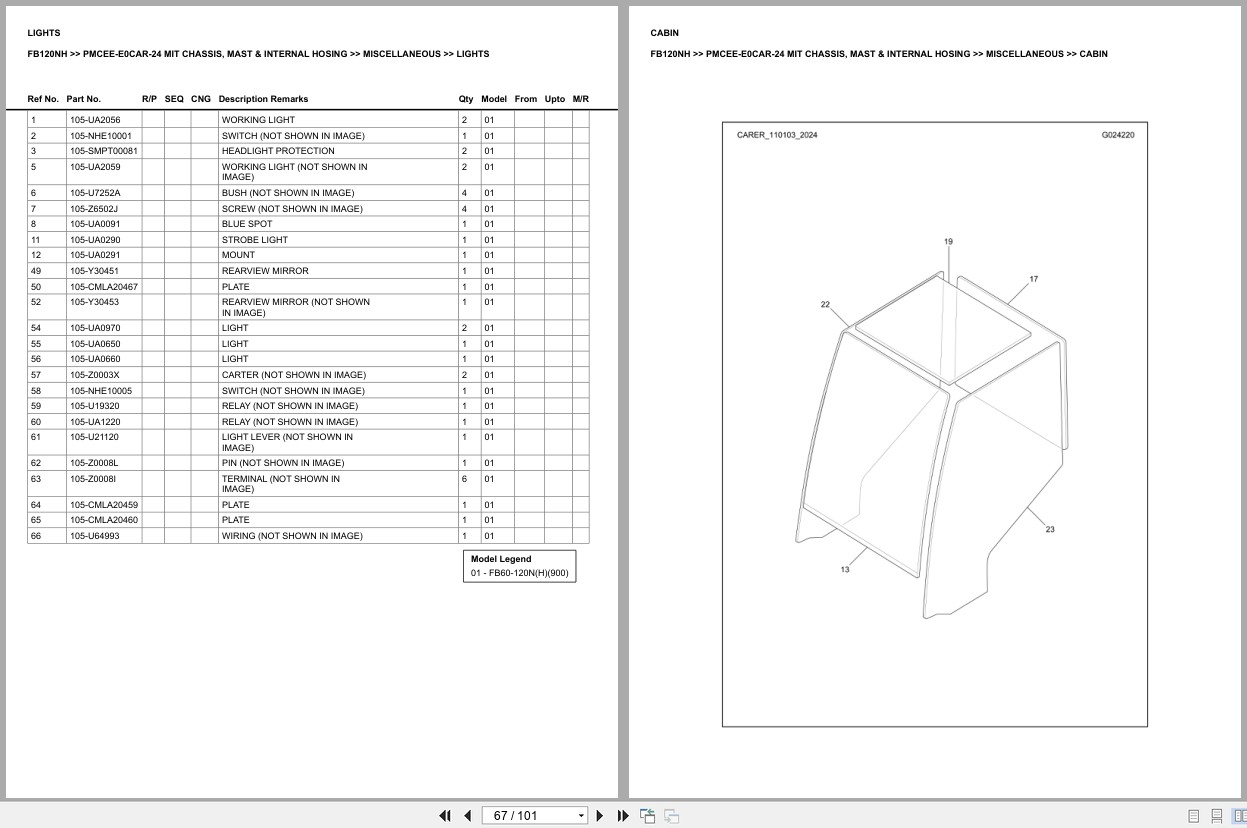
Task: Click the M/R column header
Action: [581, 99]
